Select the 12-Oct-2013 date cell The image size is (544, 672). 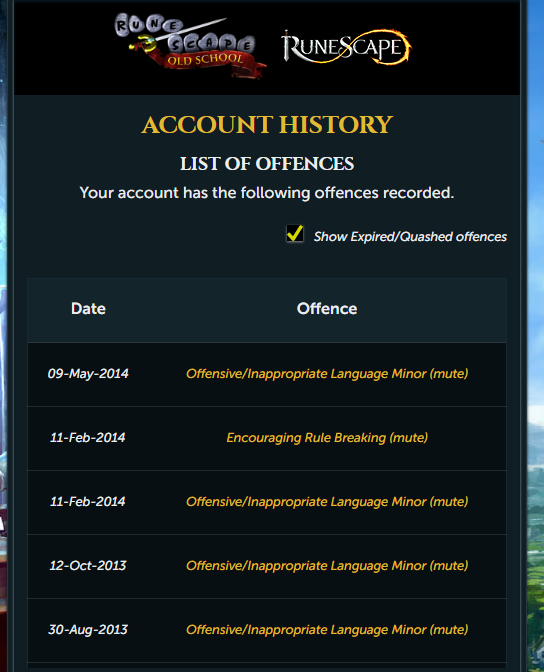(x=88, y=566)
